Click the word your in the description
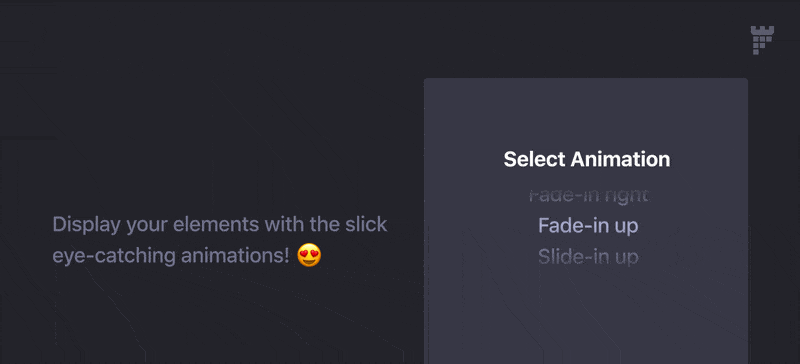Image resolution: width=800 pixels, height=364 pixels. 147,226
